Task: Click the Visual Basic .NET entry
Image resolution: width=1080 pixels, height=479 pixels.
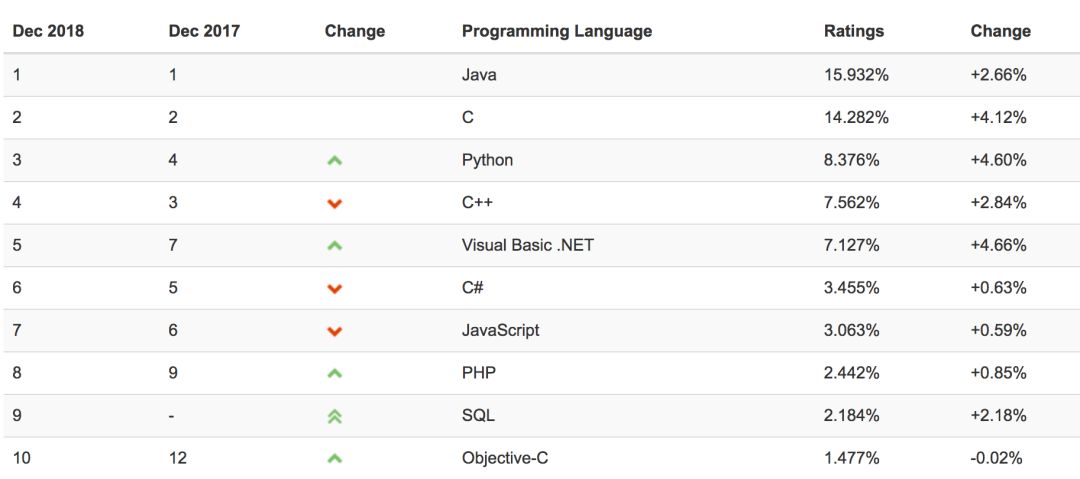Action: point(528,245)
